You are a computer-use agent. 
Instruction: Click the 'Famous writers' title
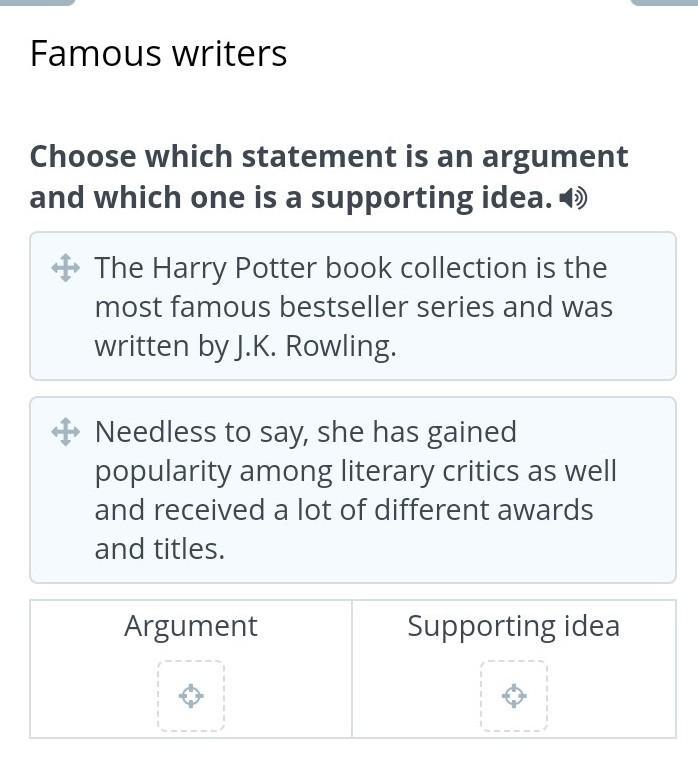click(x=159, y=53)
